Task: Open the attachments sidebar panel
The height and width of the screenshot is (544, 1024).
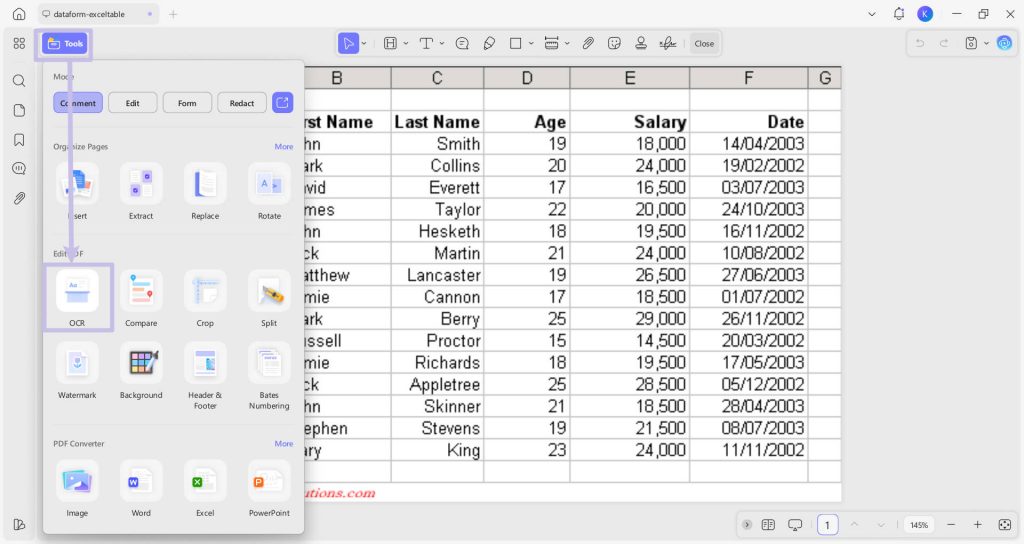Action: (19, 198)
